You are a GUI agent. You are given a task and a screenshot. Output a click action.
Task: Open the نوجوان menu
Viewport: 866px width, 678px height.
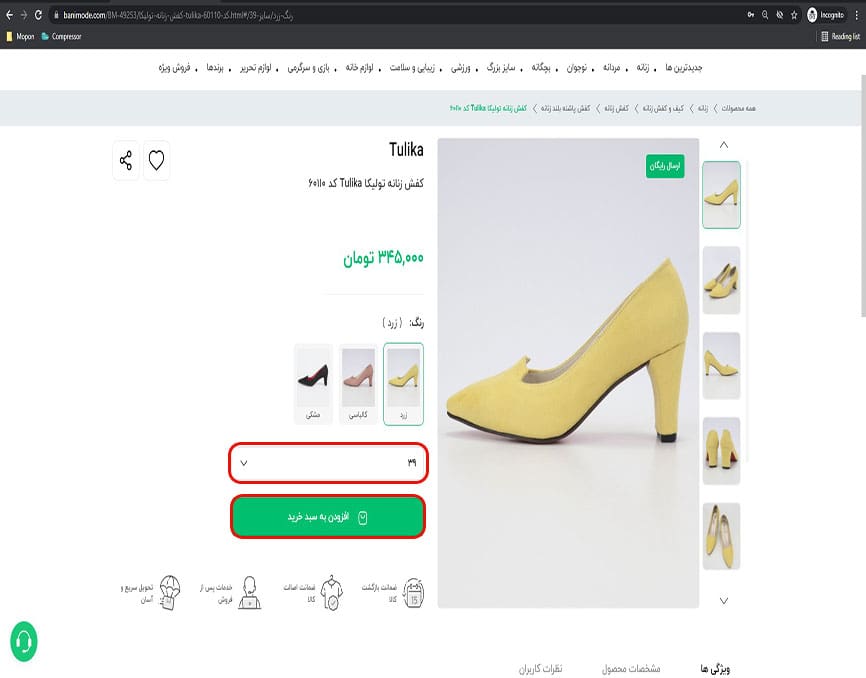pos(577,68)
